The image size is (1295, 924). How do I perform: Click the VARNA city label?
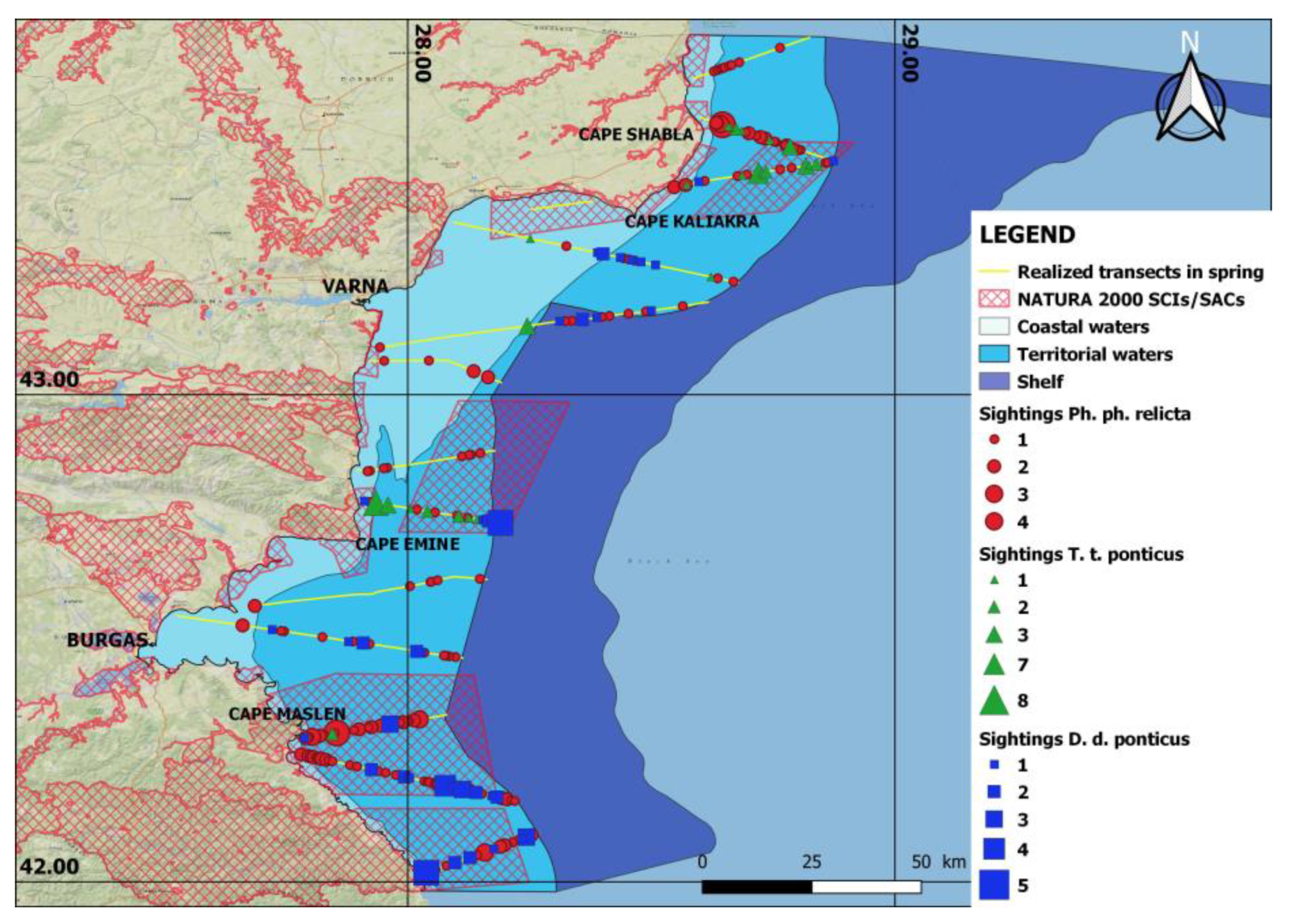(x=355, y=286)
